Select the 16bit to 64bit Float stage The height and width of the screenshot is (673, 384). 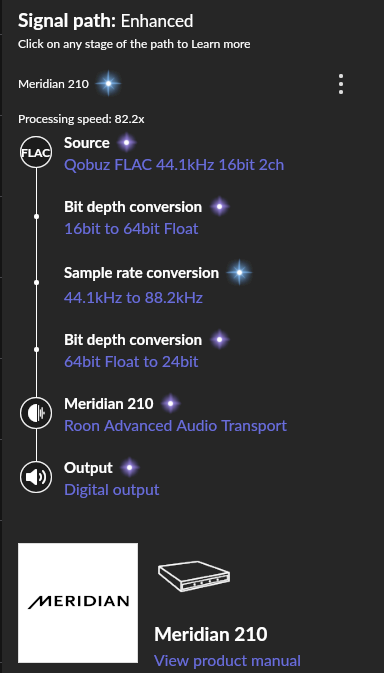tap(131, 229)
